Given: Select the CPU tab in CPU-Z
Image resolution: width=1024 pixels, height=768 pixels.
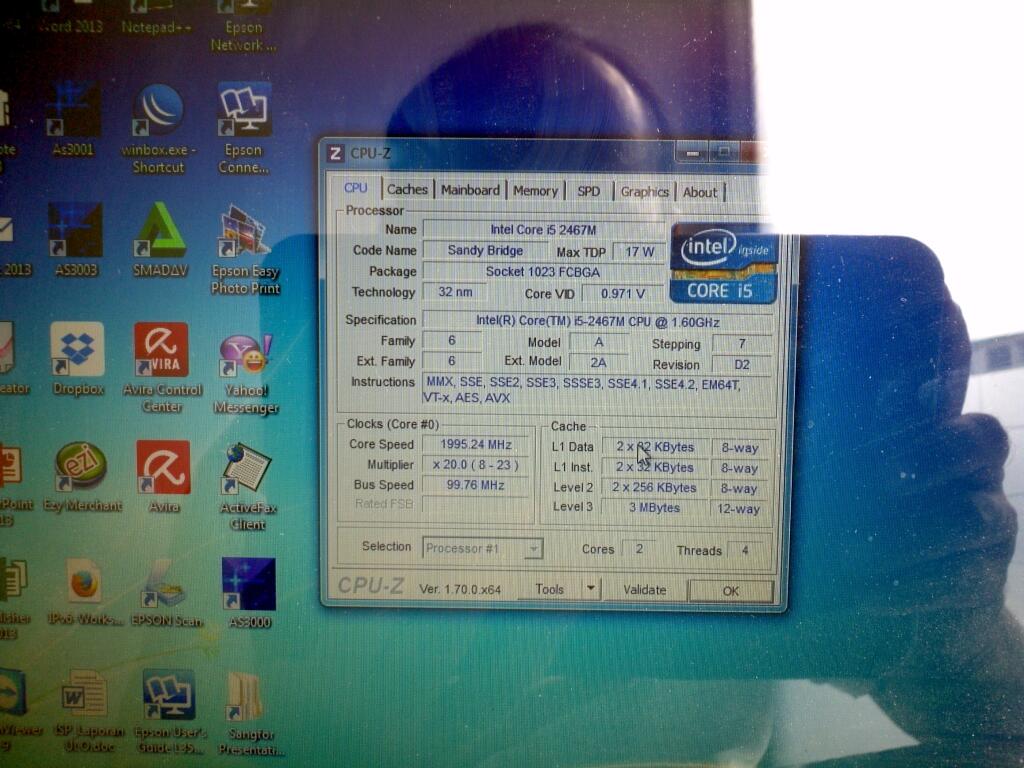Looking at the screenshot, I should [x=356, y=188].
